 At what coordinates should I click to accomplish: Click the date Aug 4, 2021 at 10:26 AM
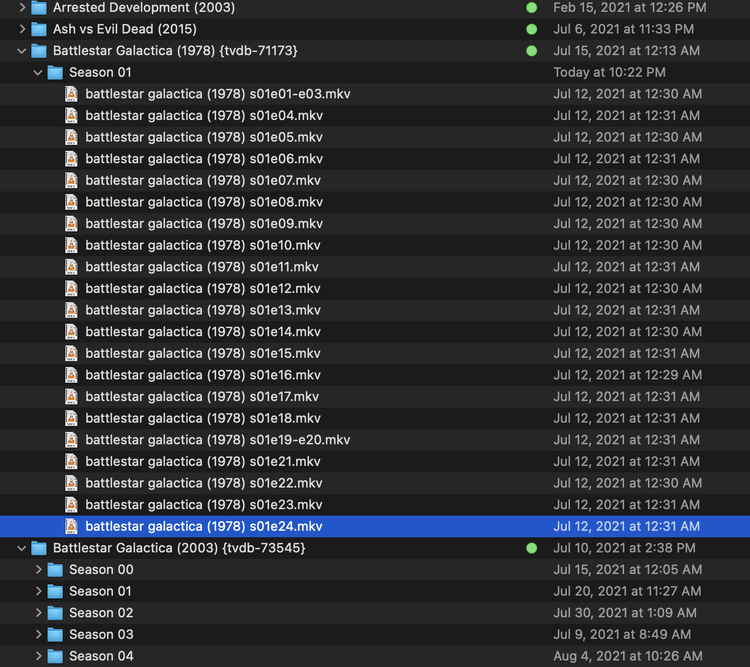[x=628, y=656]
